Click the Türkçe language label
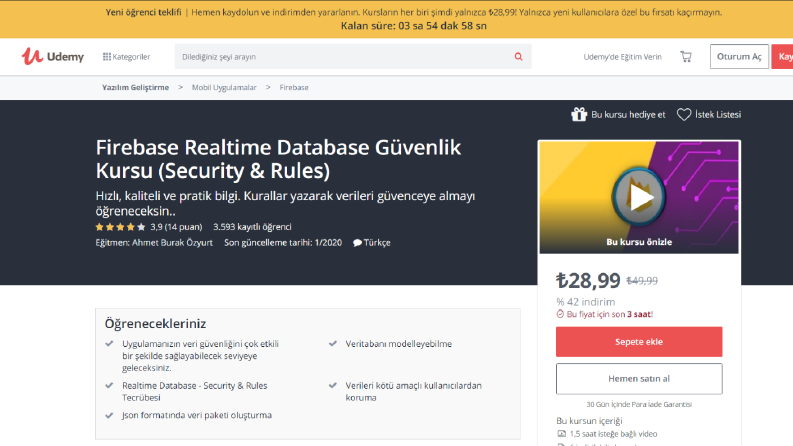This screenshot has height=446, width=793. coord(377,243)
